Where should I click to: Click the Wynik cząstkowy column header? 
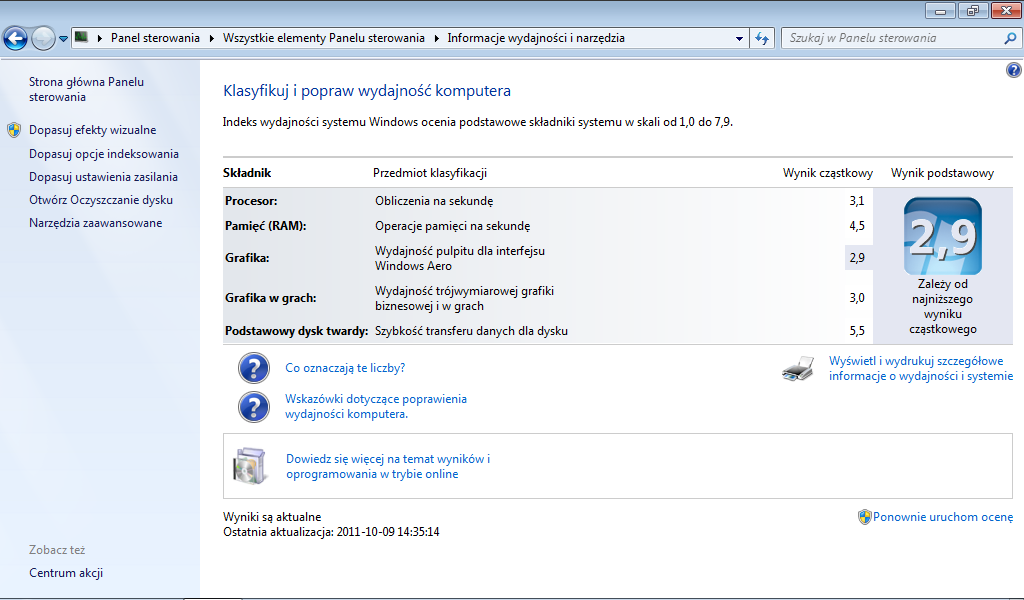[x=828, y=173]
